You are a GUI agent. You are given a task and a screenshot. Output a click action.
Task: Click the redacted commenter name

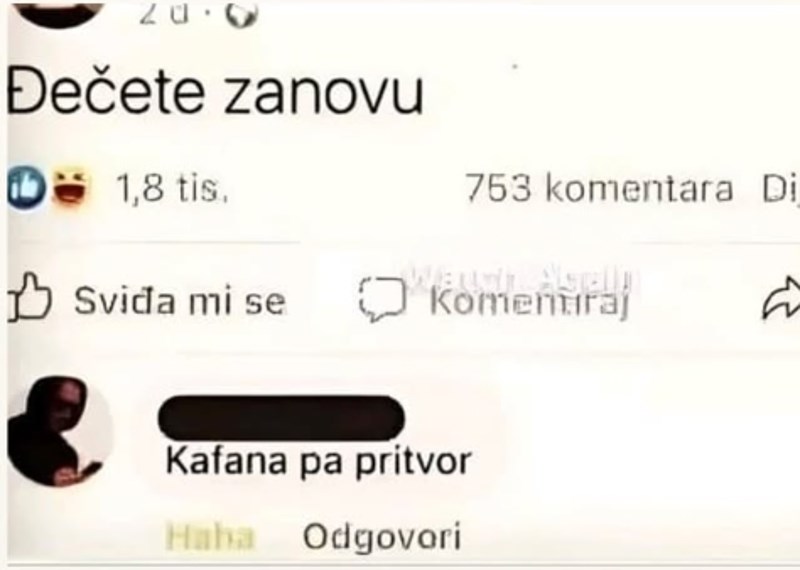(x=281, y=417)
